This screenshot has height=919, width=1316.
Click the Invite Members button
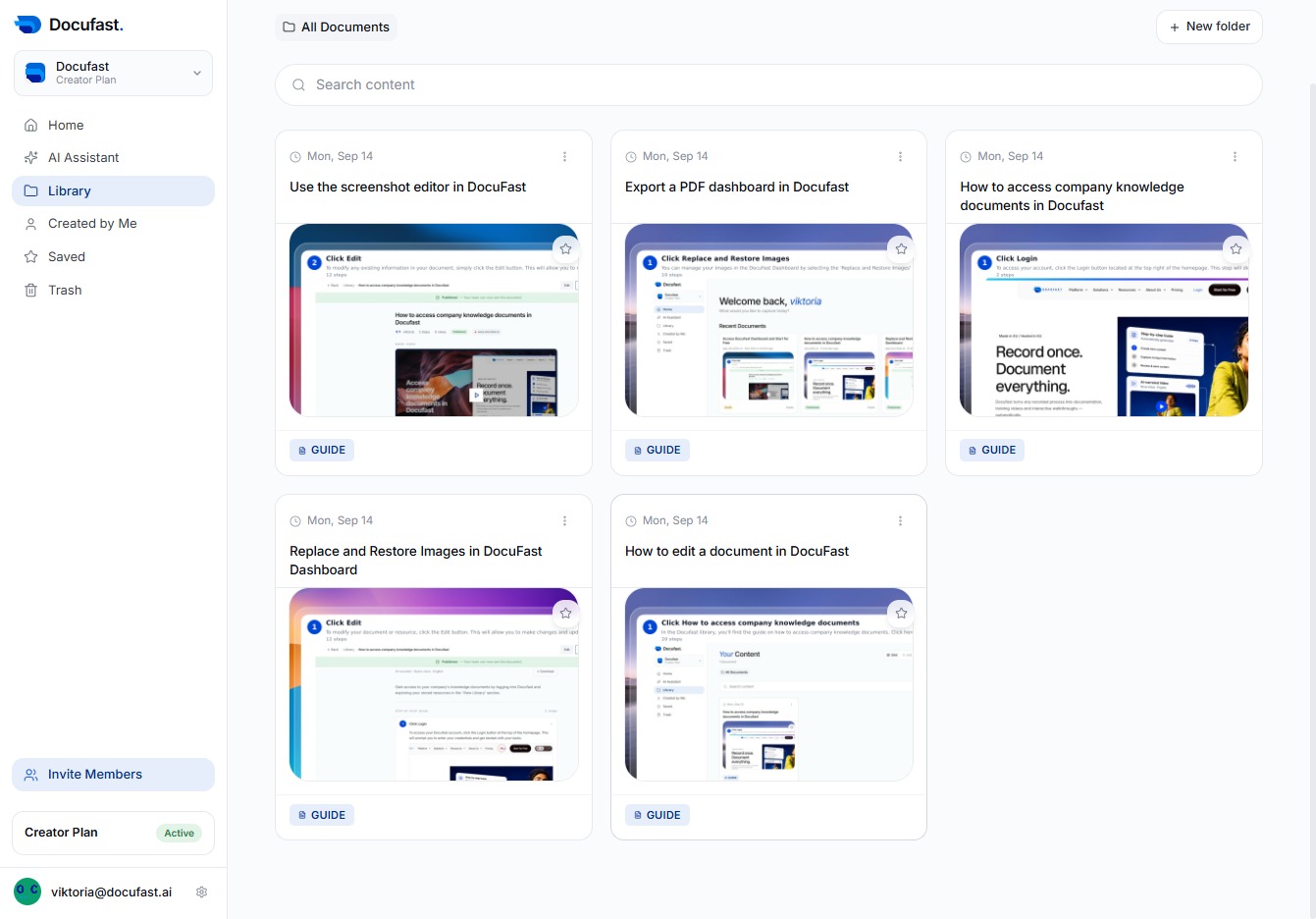pyautogui.click(x=113, y=774)
